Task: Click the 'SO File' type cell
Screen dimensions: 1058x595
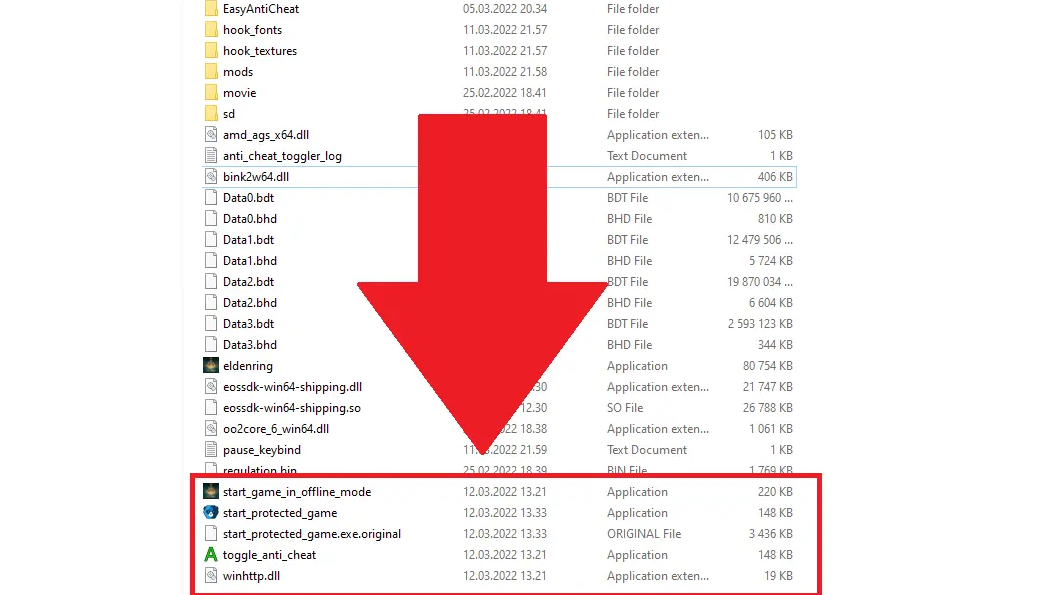Action: tap(625, 407)
